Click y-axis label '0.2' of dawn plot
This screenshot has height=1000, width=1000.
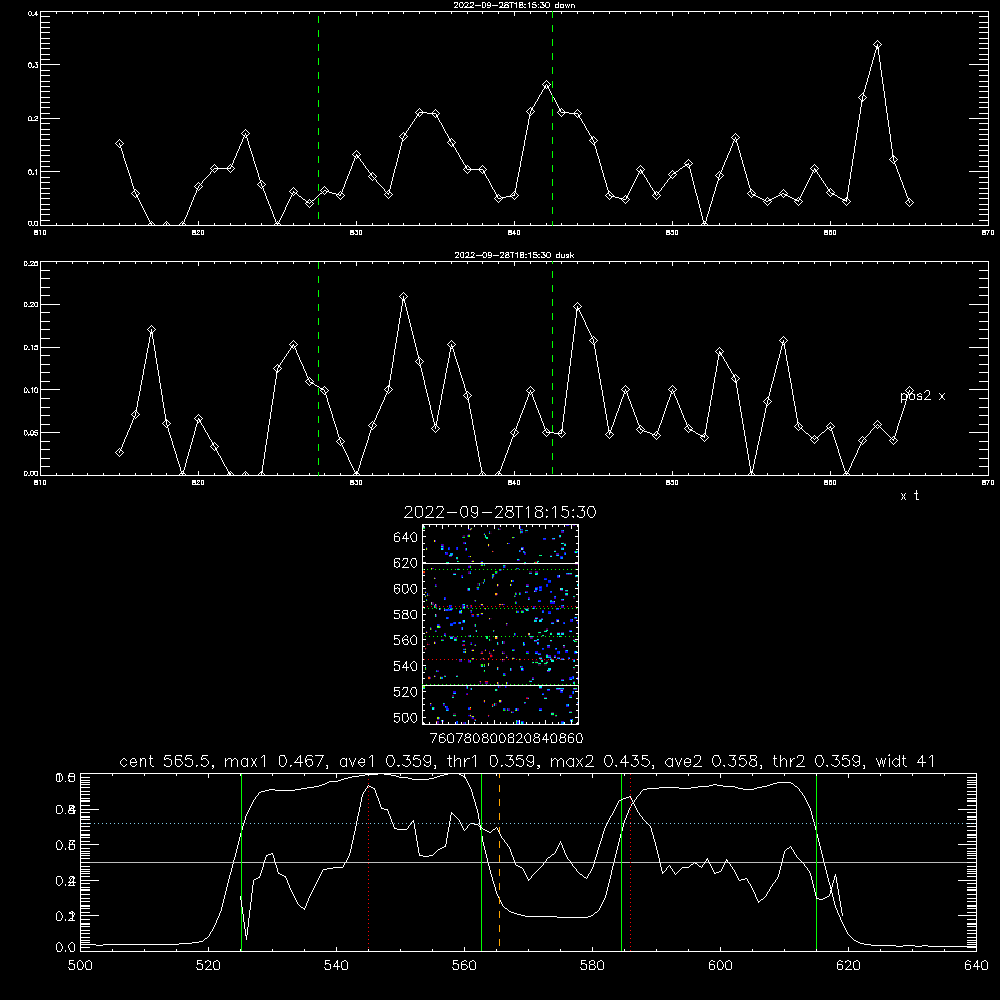33,119
